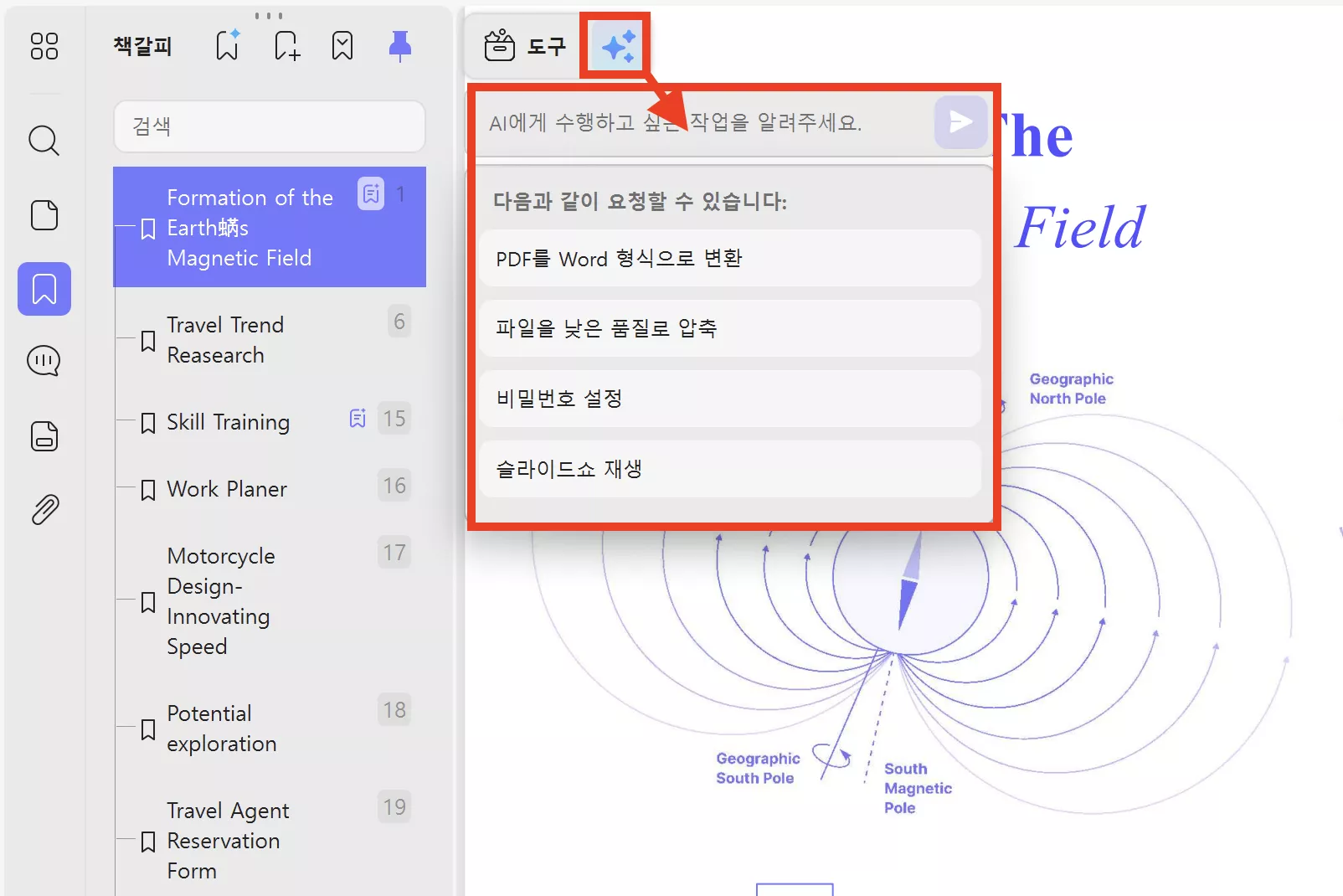
Task: Open the page thumbnails grid panel
Action: pyautogui.click(x=44, y=47)
